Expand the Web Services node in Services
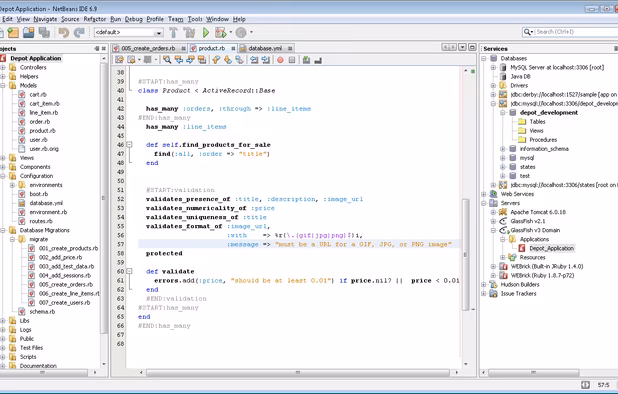 pyautogui.click(x=484, y=194)
